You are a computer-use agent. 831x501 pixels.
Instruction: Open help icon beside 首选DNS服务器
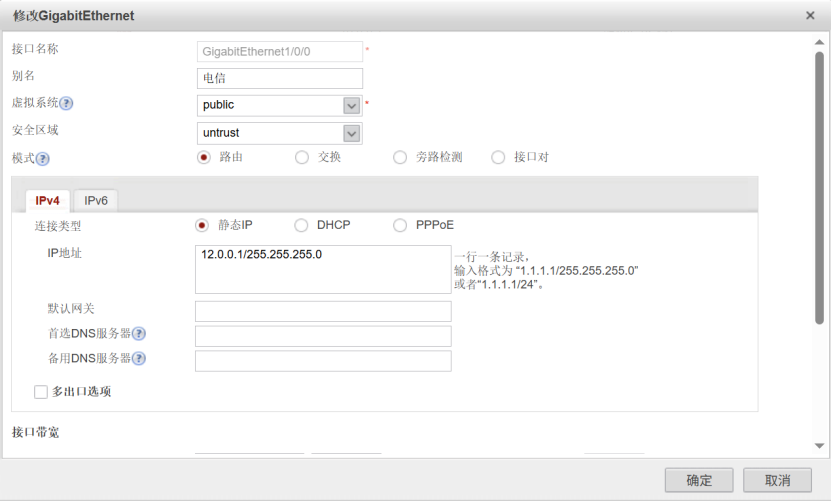click(139, 333)
